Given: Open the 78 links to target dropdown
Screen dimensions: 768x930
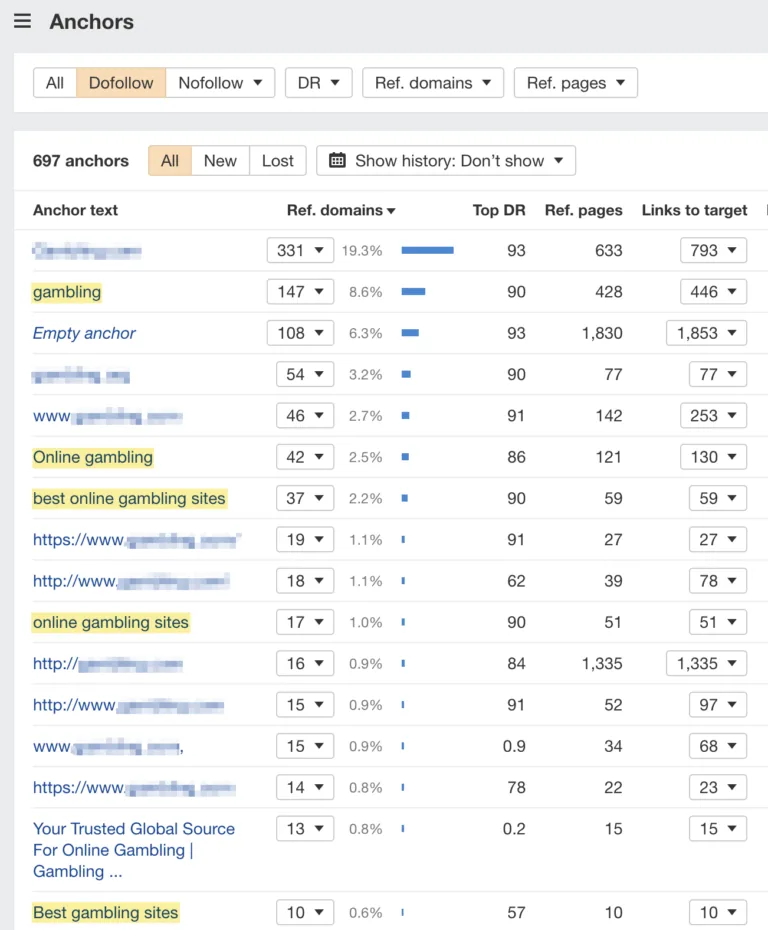Looking at the screenshot, I should [718, 581].
